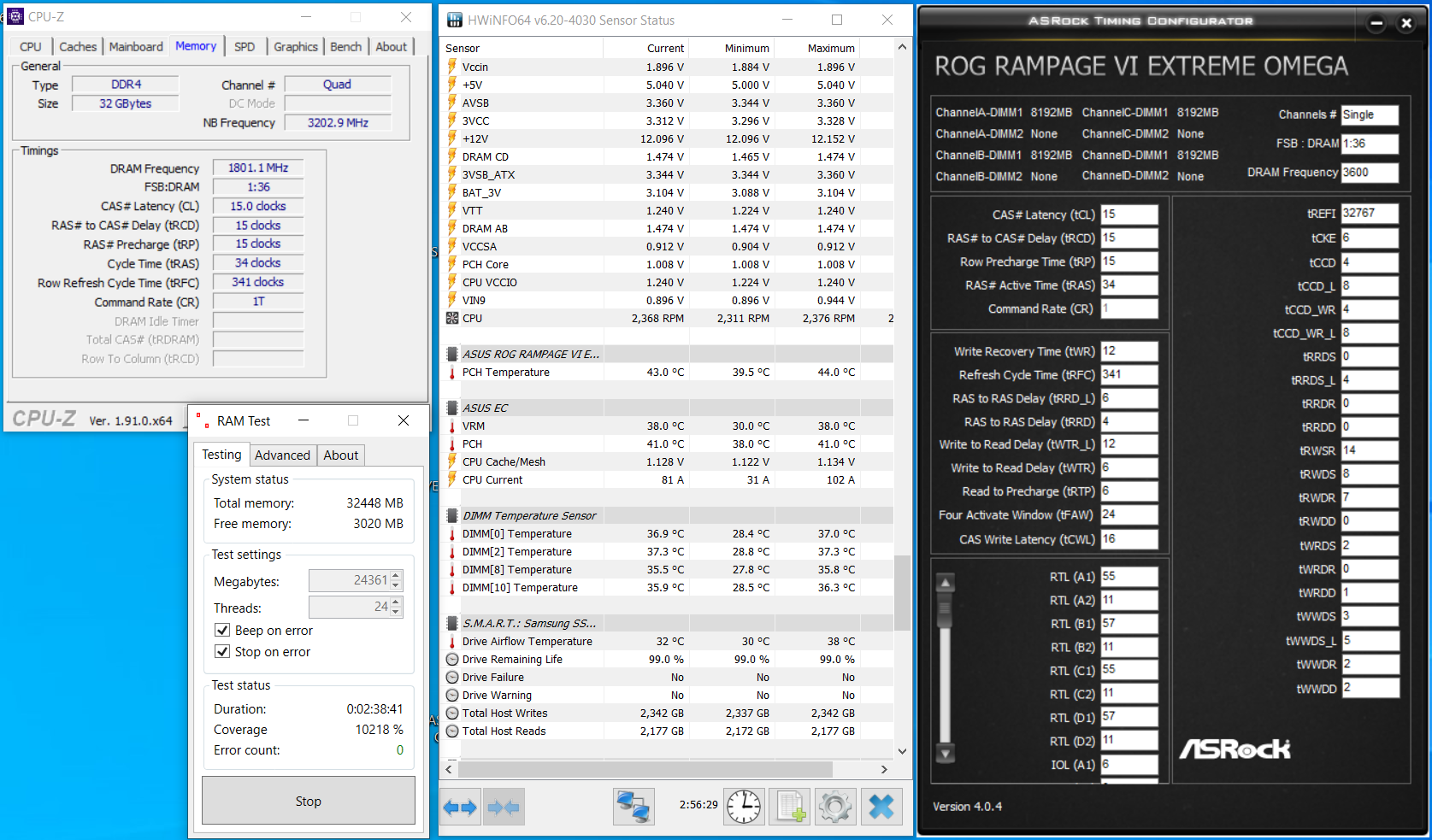Click Refresh Cycle Time (tRFC) field
1432x840 pixels.
point(1129,374)
